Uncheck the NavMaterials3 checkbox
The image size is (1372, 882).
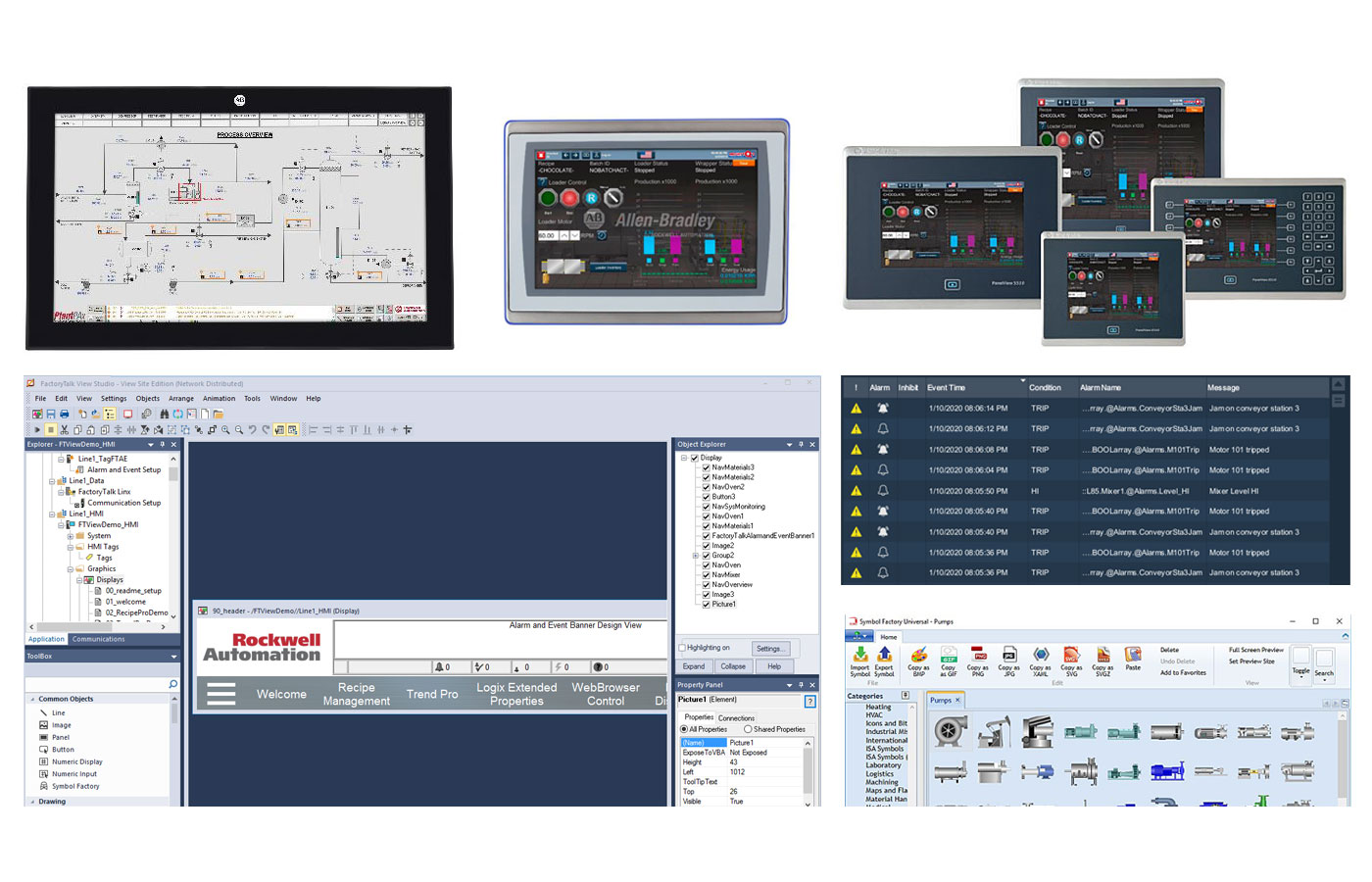tap(706, 467)
